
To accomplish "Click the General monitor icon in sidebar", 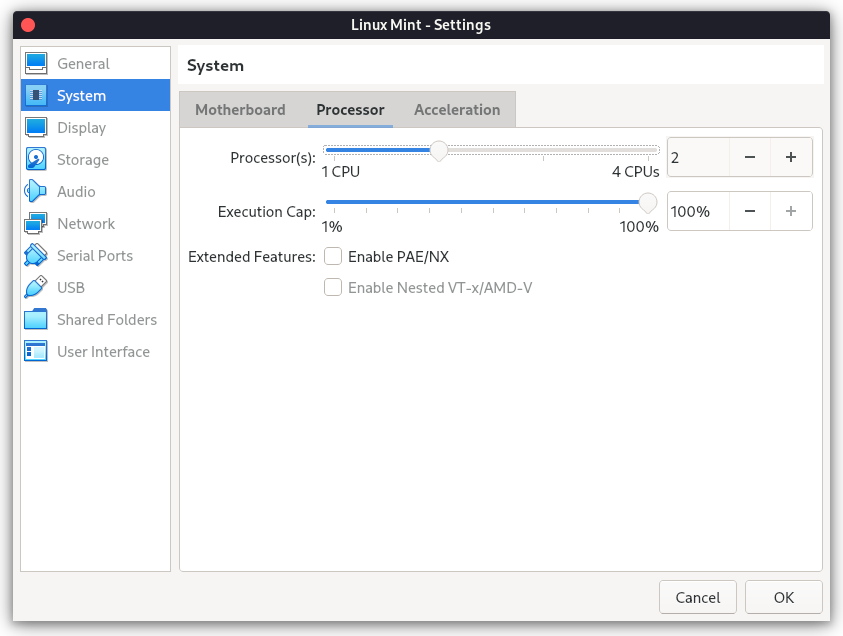I will coord(36,63).
